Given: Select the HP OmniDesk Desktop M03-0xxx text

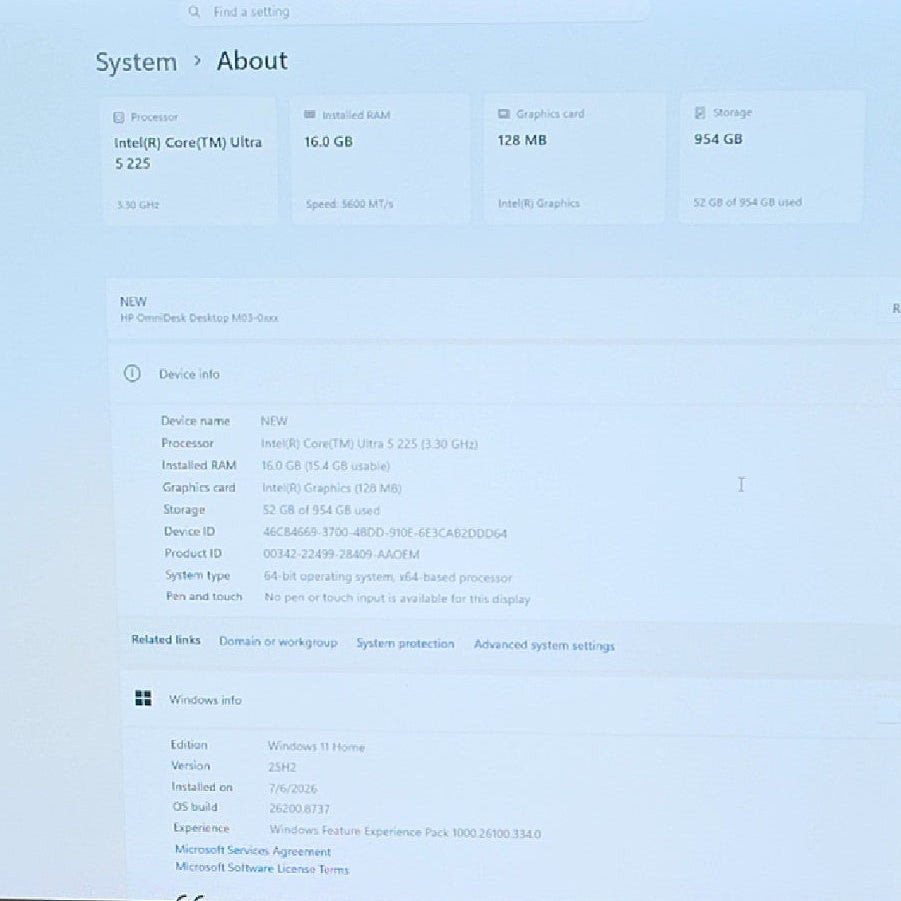Looking at the screenshot, I should point(199,318).
